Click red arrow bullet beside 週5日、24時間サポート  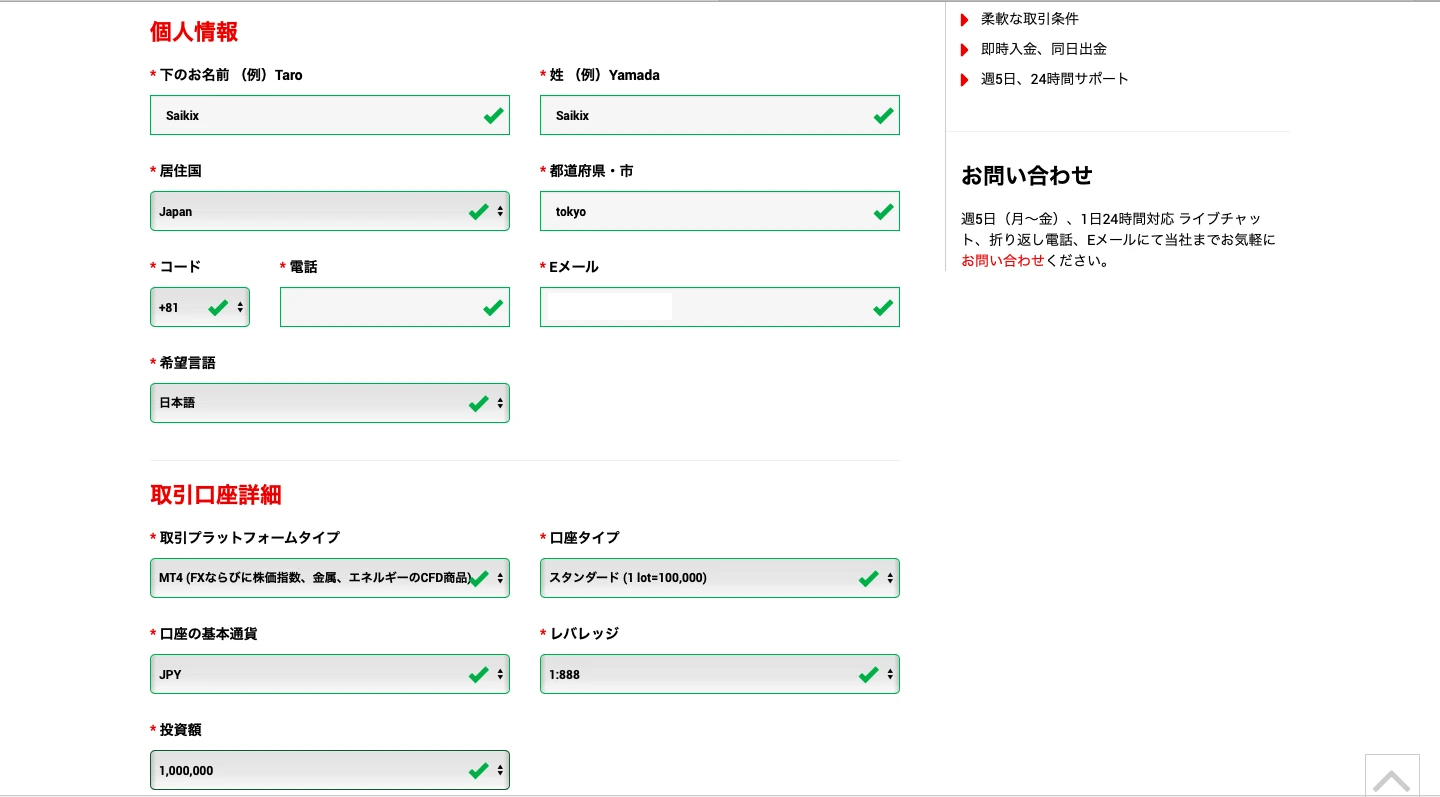point(965,80)
